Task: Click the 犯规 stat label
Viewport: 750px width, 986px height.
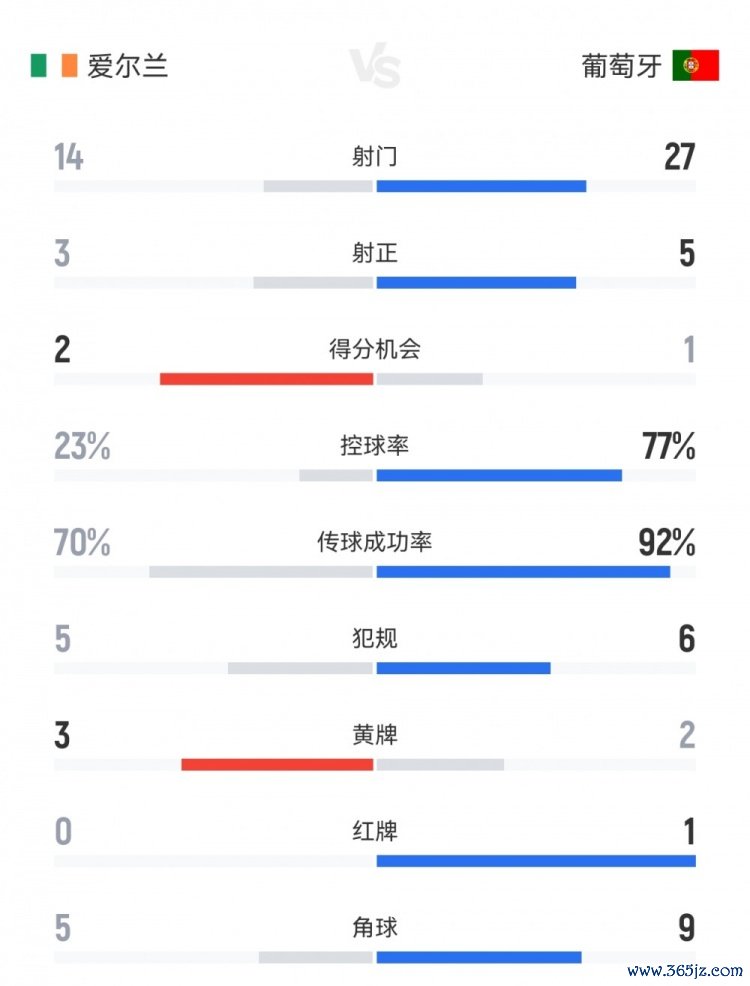Action: point(375,638)
